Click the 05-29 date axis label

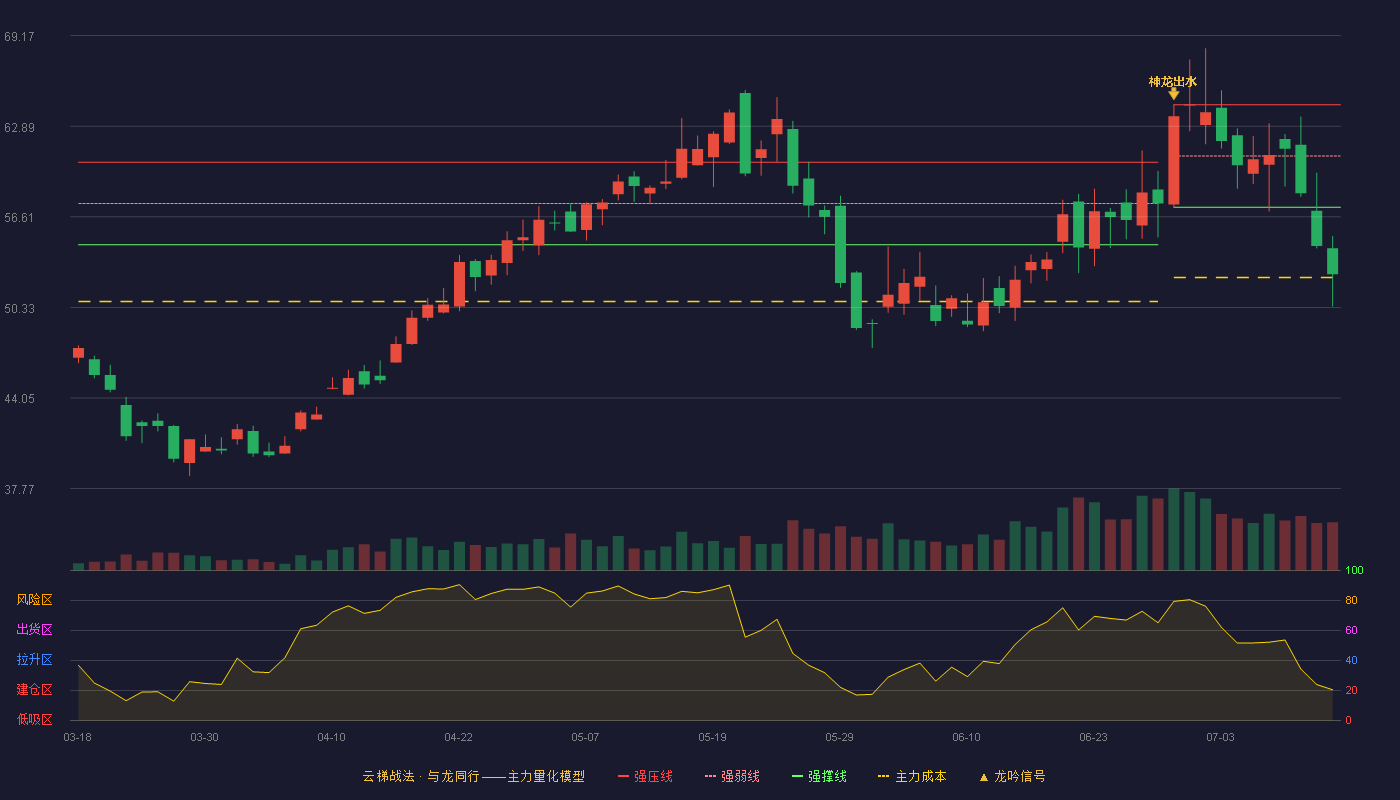coord(839,737)
